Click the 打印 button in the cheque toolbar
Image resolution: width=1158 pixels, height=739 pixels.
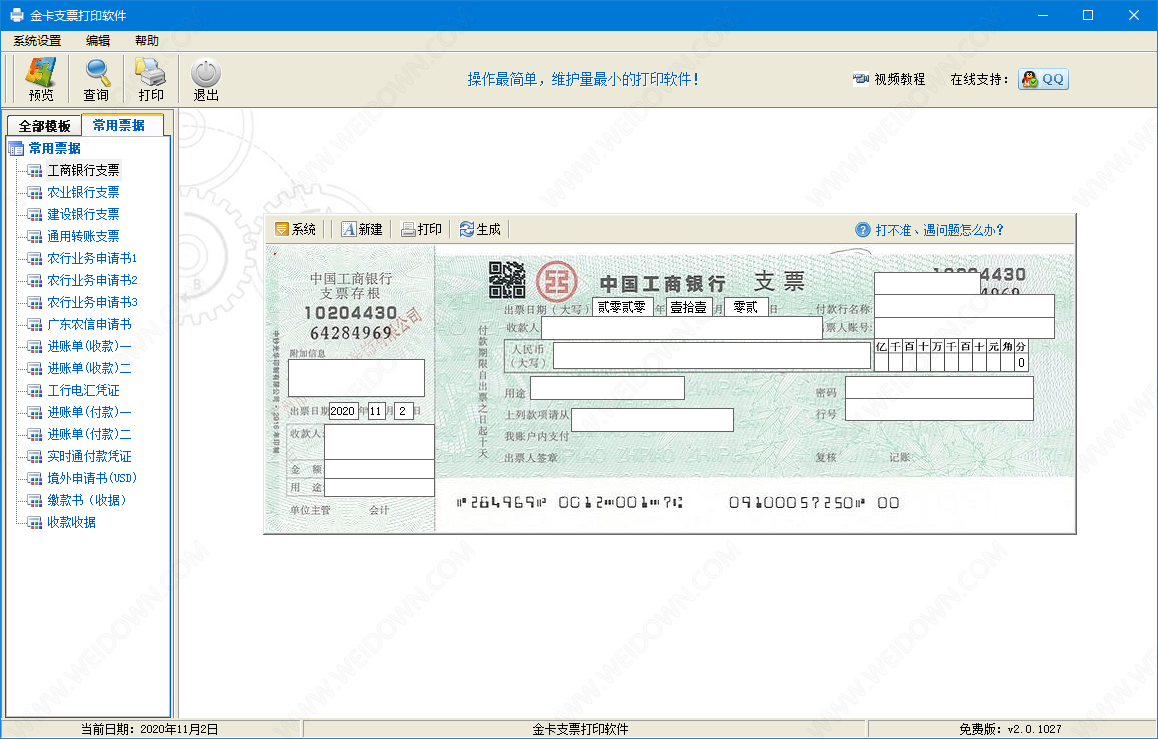pos(422,230)
